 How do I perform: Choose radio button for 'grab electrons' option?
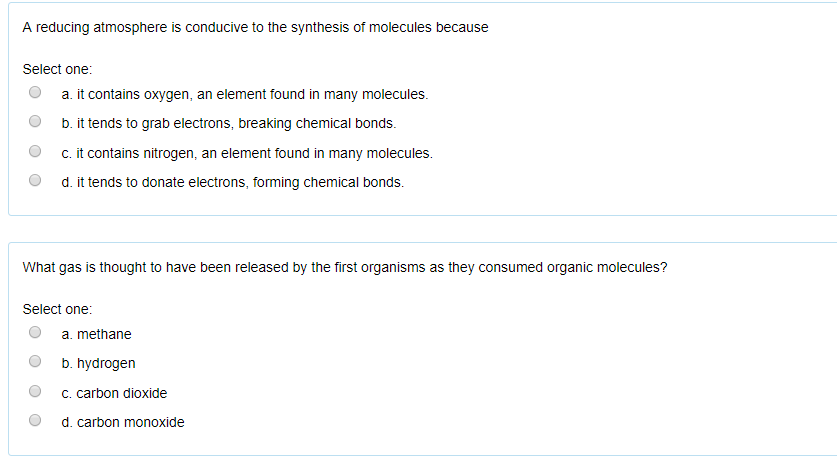(x=35, y=123)
